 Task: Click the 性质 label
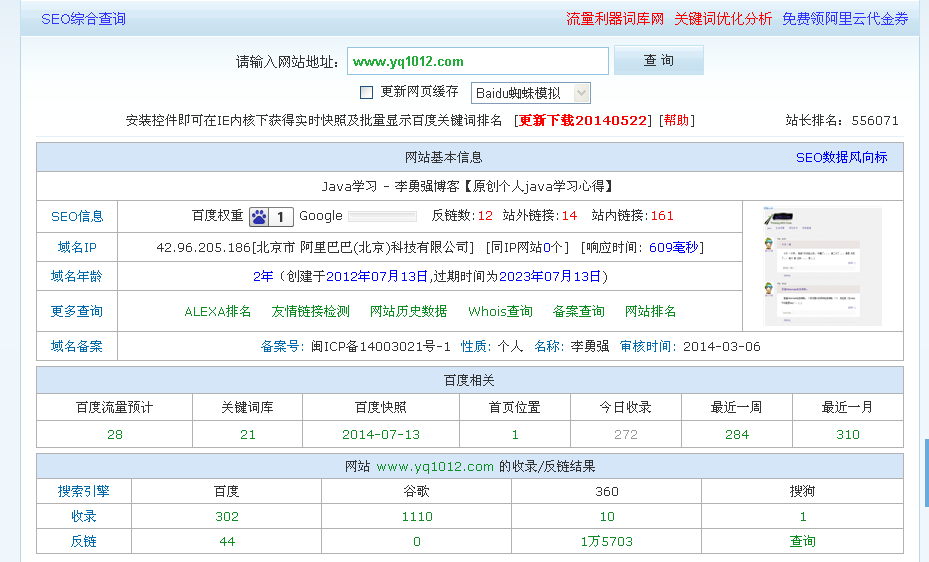[476, 346]
